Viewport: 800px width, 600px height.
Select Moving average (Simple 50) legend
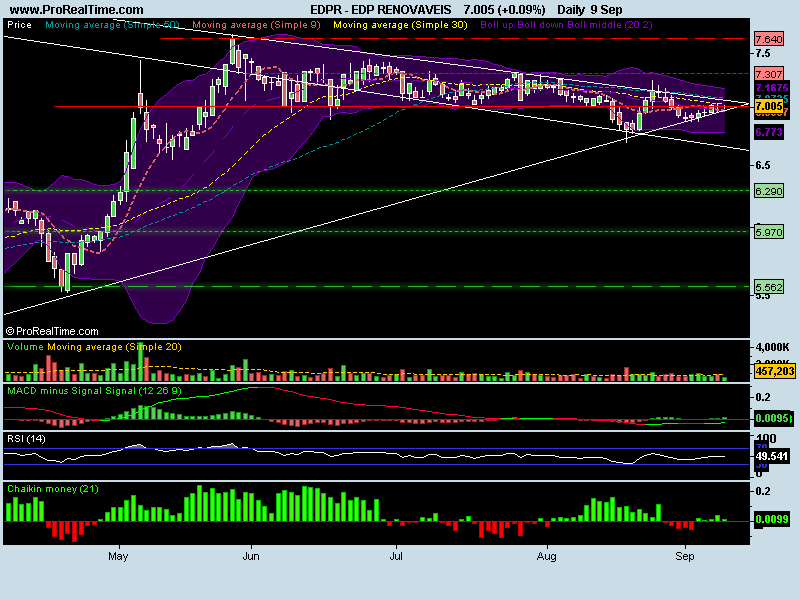point(112,24)
